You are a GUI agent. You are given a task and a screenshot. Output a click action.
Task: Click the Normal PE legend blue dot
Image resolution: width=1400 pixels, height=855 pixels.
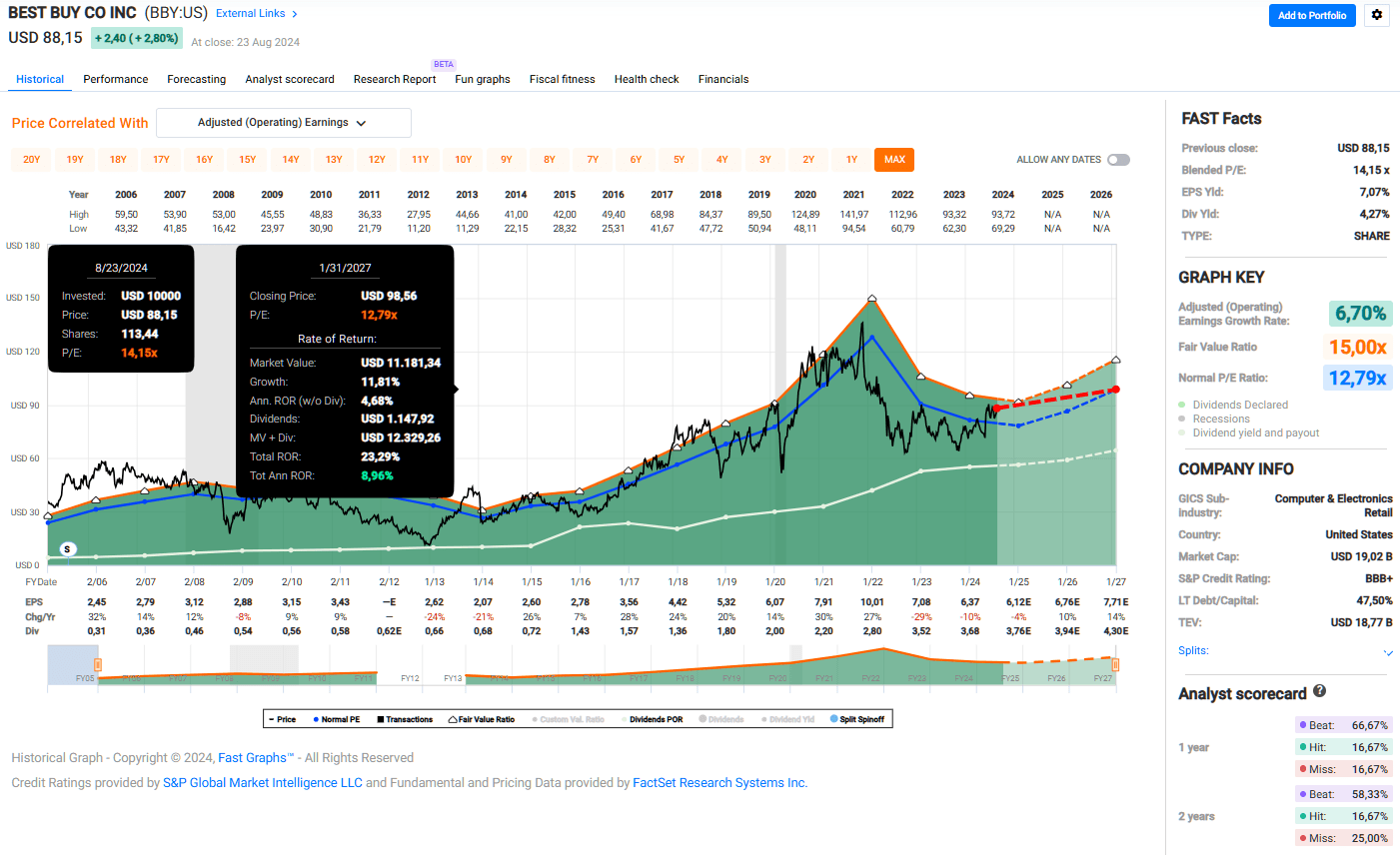[x=316, y=719]
